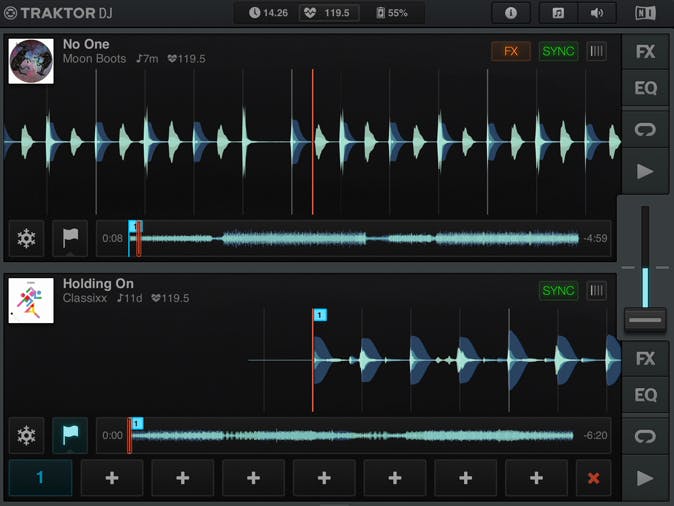Play the No One deck

point(645,171)
